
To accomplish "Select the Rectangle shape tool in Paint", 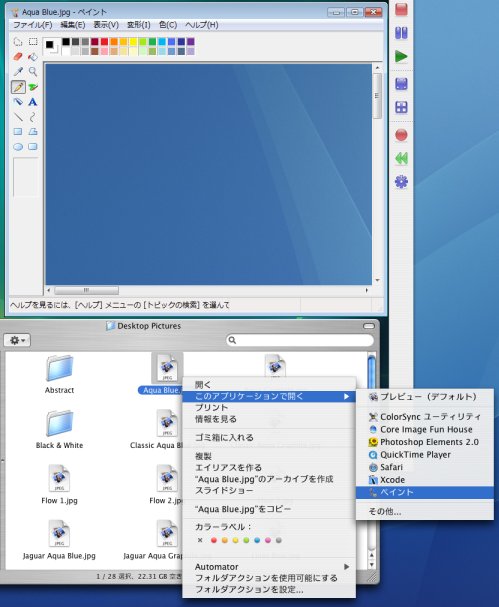I will coord(18,132).
